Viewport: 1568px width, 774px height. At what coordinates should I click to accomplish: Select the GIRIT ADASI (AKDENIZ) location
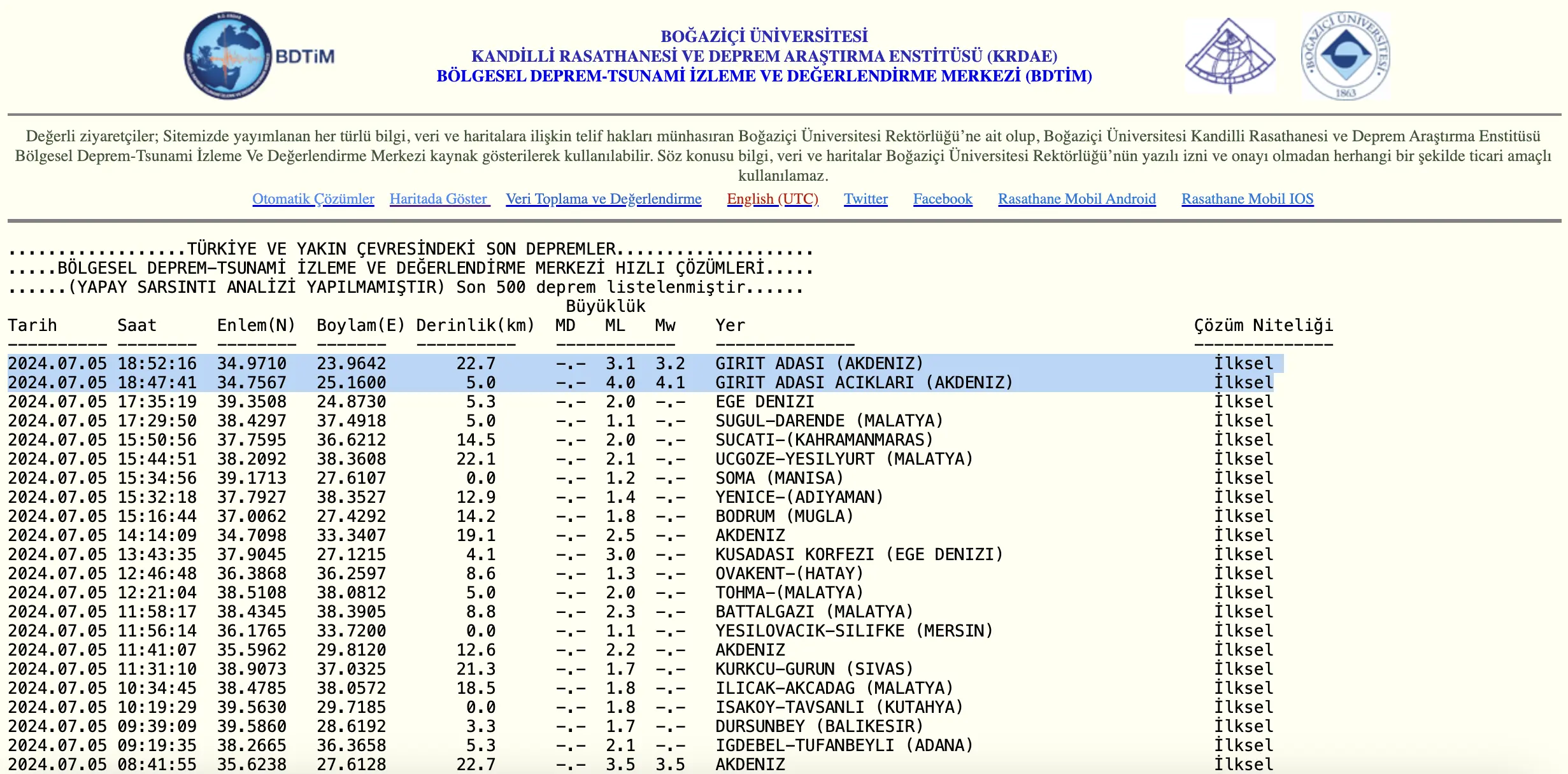click(819, 363)
